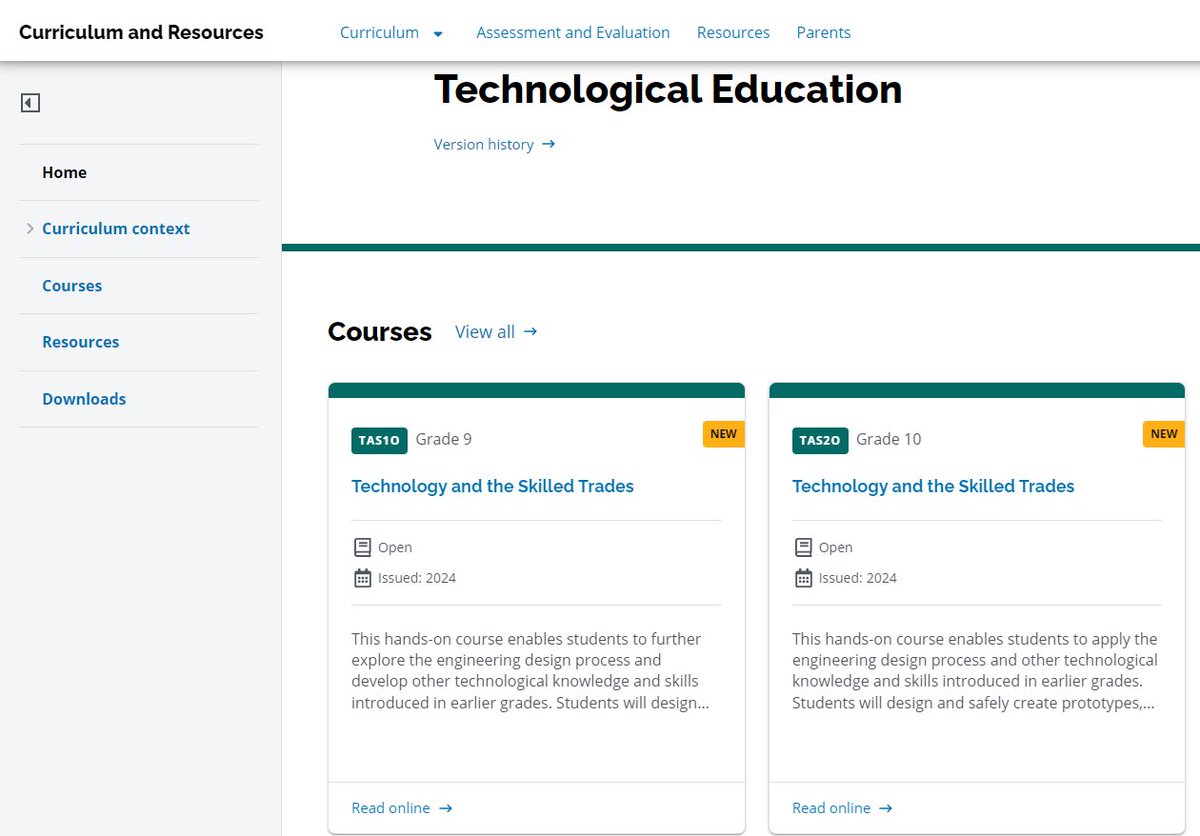Click the TAS1O course code badge
The height and width of the screenshot is (836, 1200).
[x=380, y=440]
